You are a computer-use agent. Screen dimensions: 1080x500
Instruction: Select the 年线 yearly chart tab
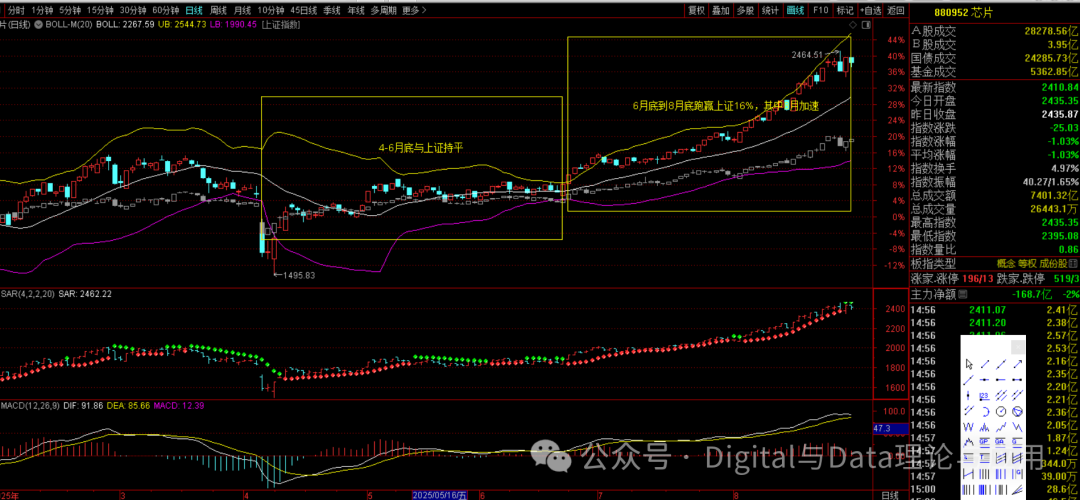coord(356,10)
